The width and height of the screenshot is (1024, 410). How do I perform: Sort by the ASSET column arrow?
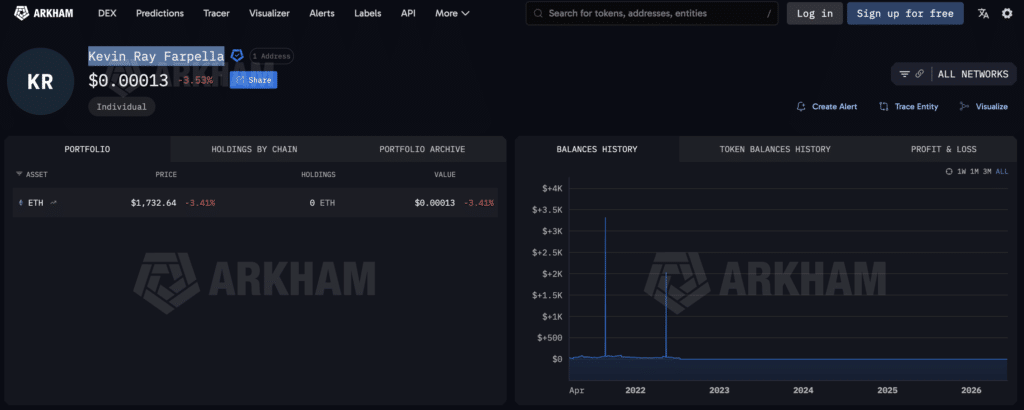[x=19, y=174]
